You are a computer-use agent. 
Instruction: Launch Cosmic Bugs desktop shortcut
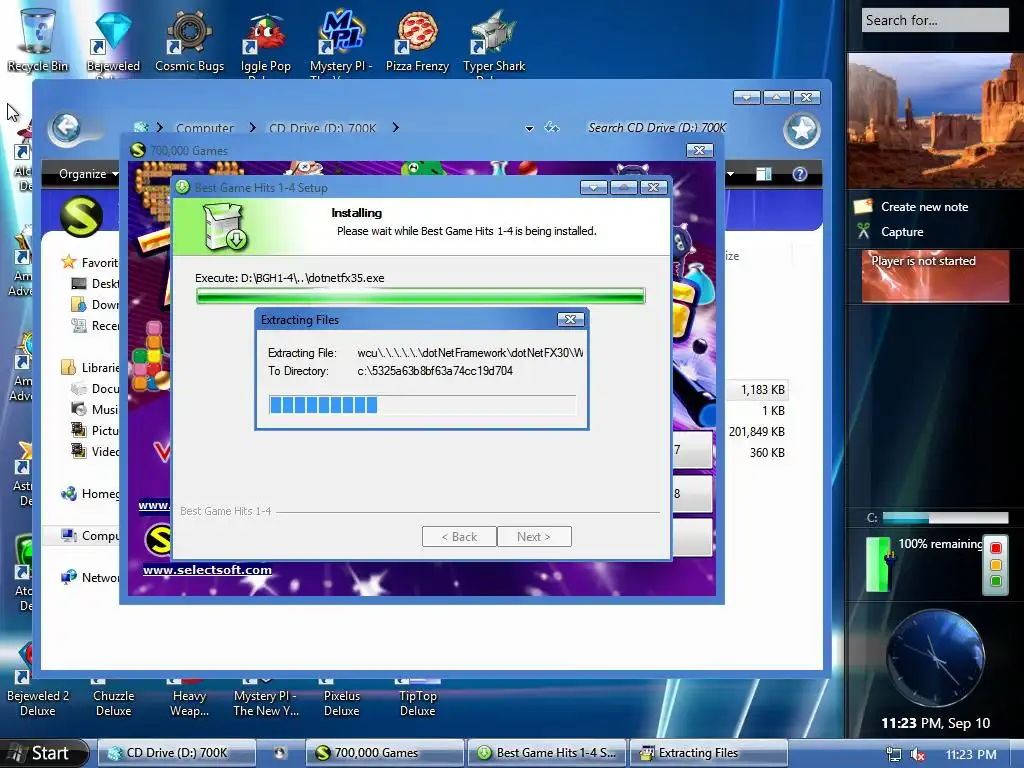189,39
